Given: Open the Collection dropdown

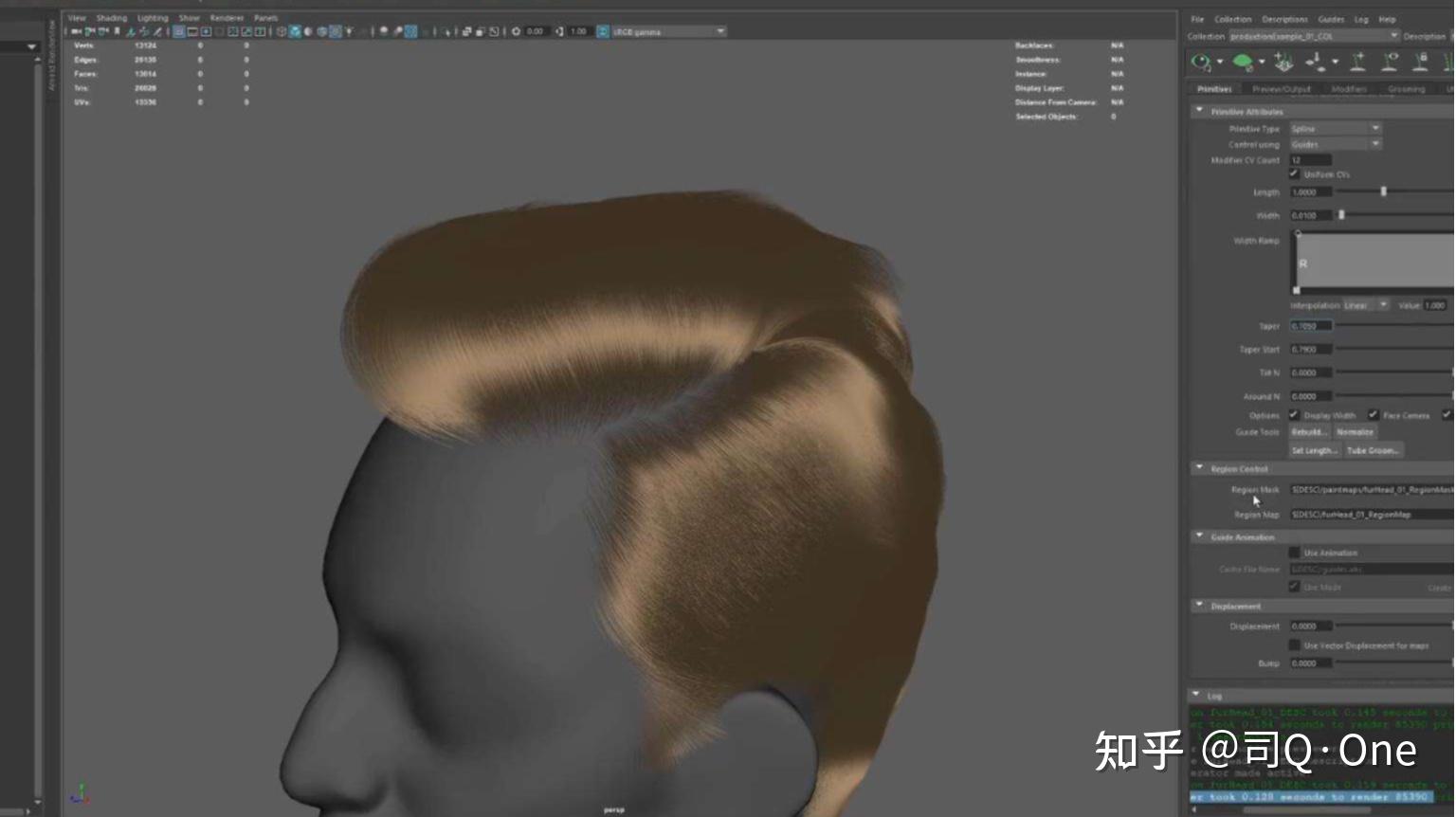Looking at the screenshot, I should point(1314,36).
